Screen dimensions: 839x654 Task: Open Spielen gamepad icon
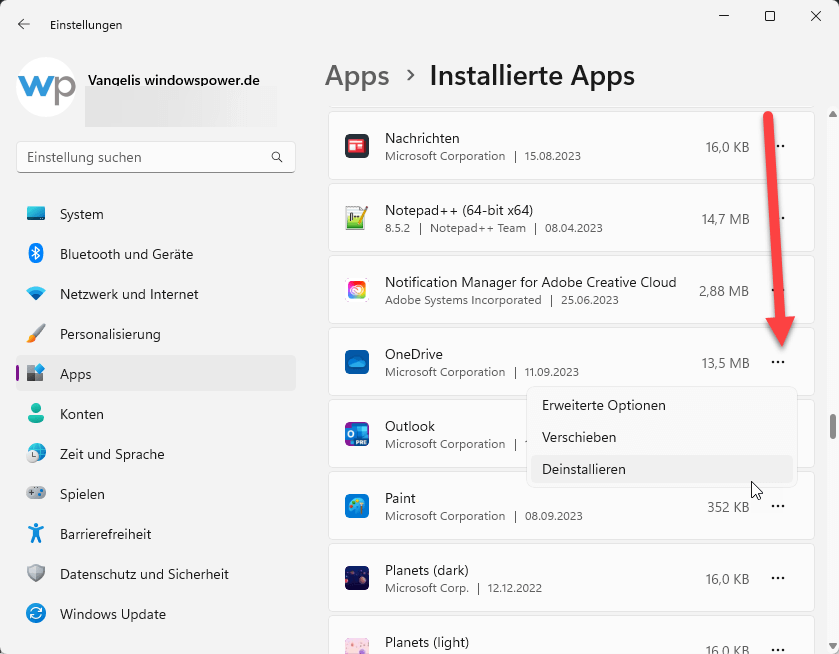tap(36, 493)
